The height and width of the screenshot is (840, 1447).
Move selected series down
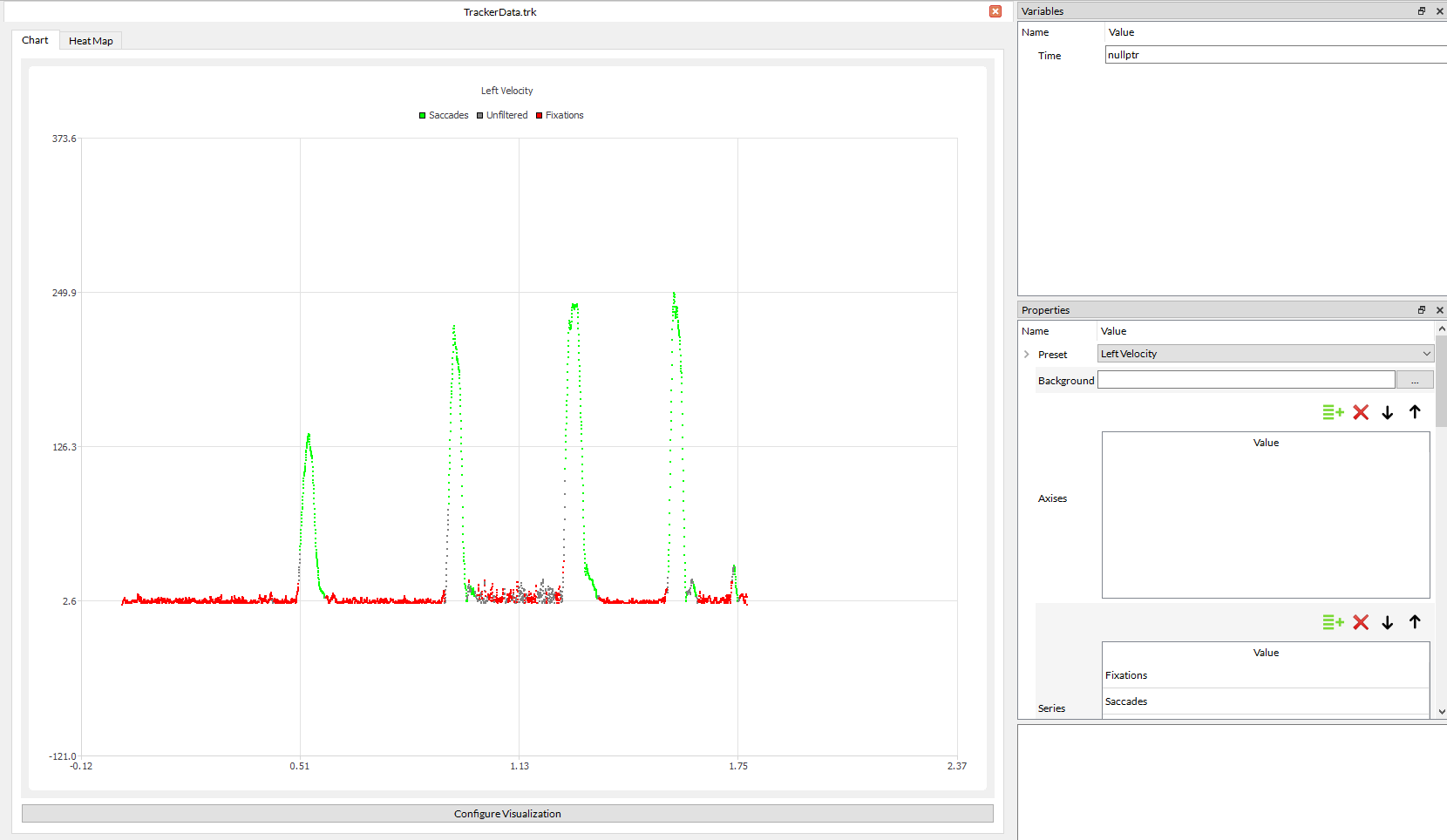click(1388, 622)
